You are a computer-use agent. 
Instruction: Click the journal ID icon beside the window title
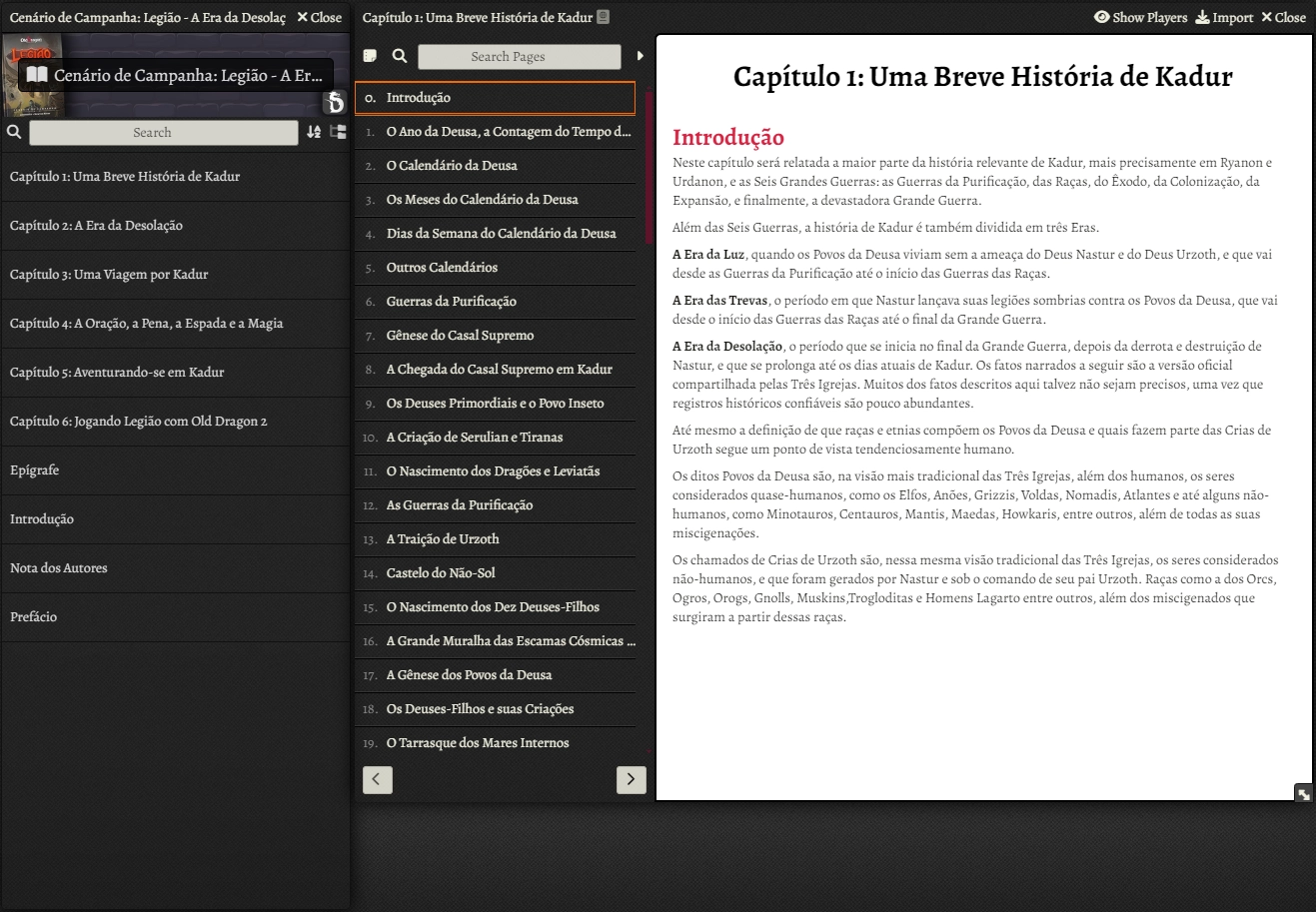point(603,17)
